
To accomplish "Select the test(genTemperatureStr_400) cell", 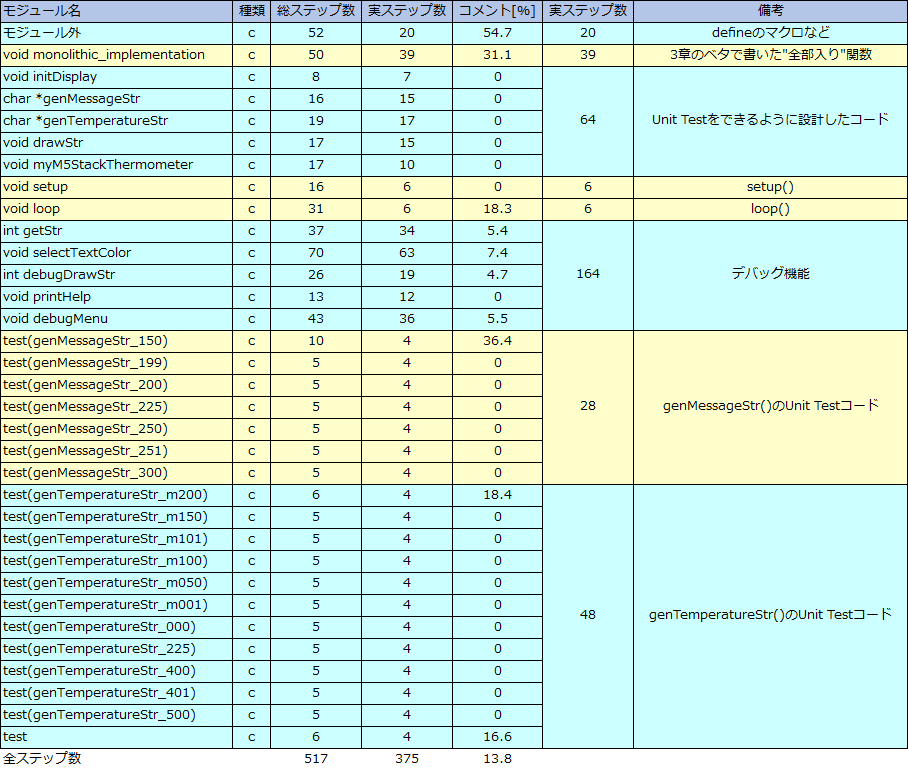I will 116,671.
